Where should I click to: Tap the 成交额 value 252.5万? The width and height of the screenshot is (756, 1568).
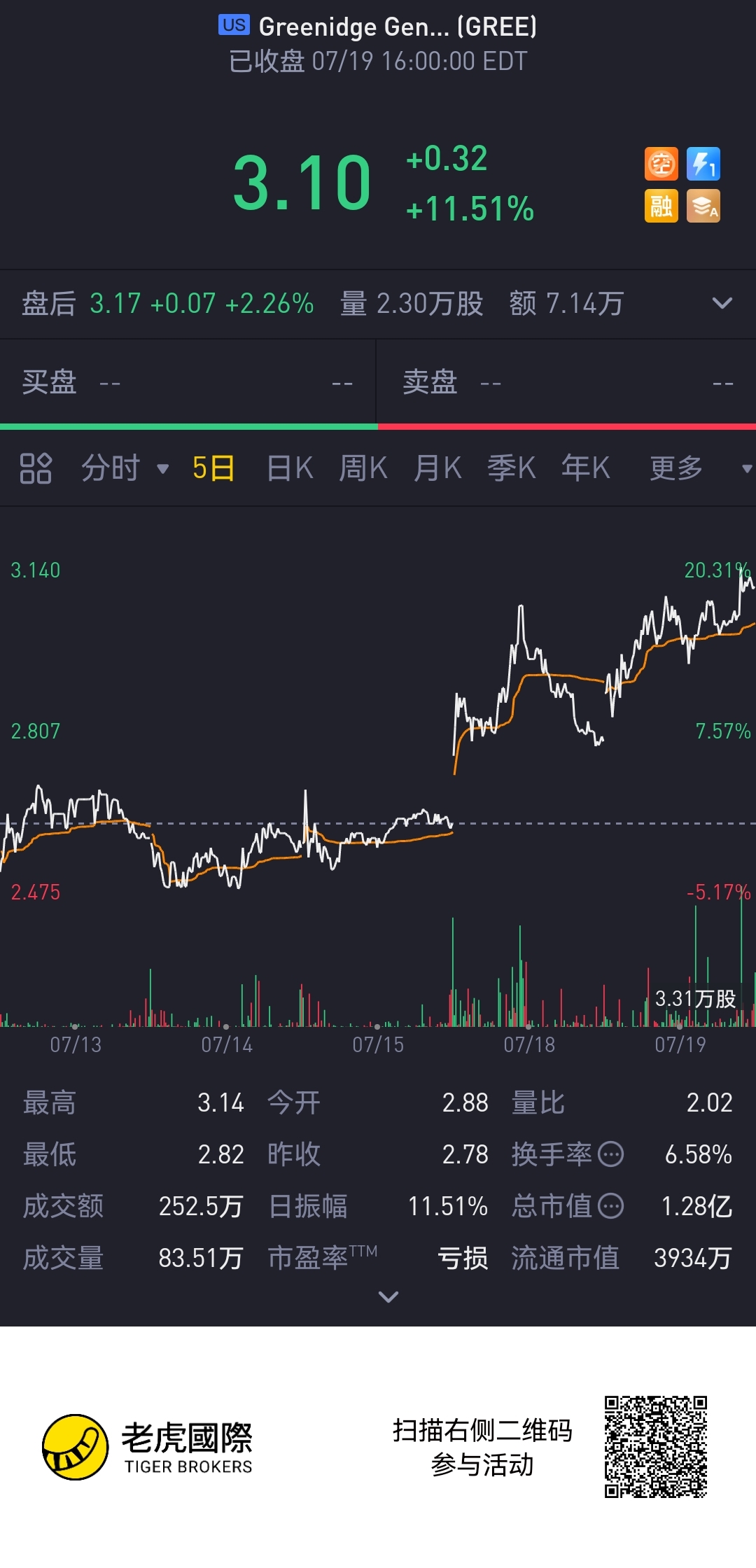click(x=201, y=1206)
